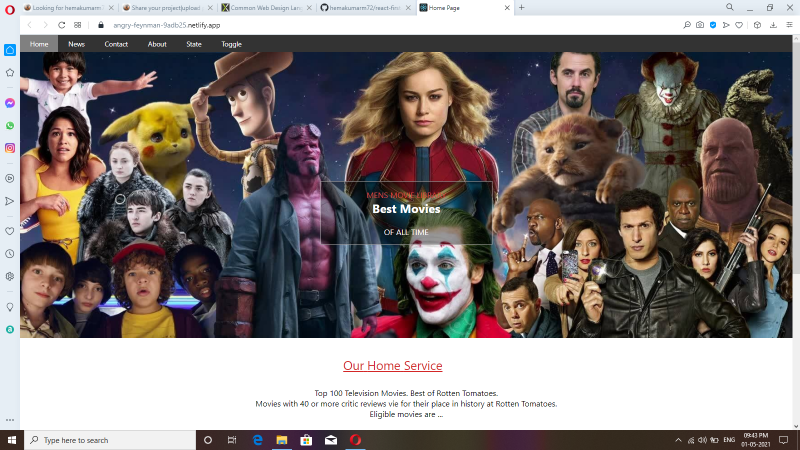Screen dimensions: 800x450
Task: Show hidden tray icons chevron
Action: point(678,440)
